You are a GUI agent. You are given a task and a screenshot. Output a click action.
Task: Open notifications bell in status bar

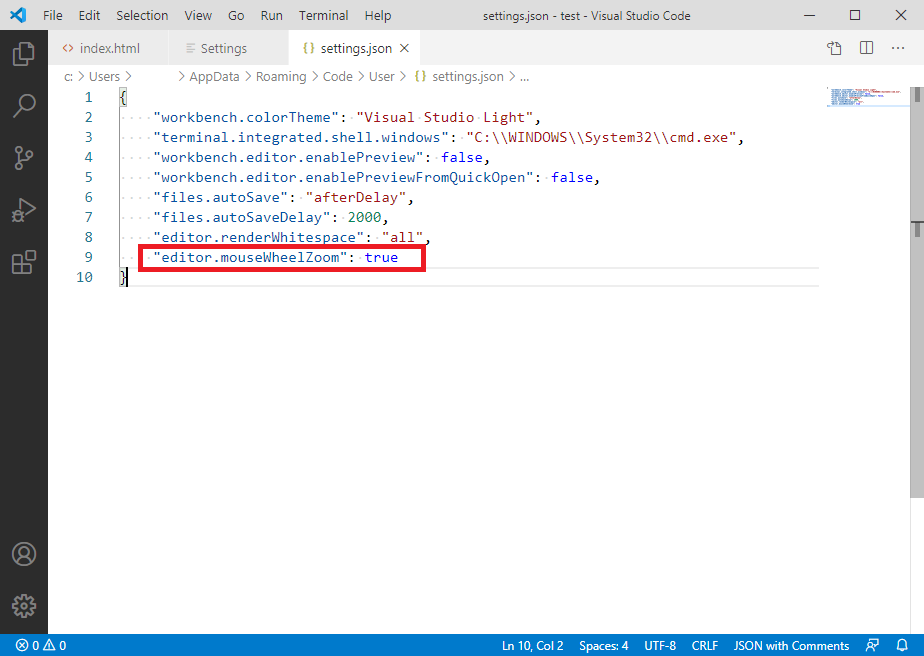[902, 645]
